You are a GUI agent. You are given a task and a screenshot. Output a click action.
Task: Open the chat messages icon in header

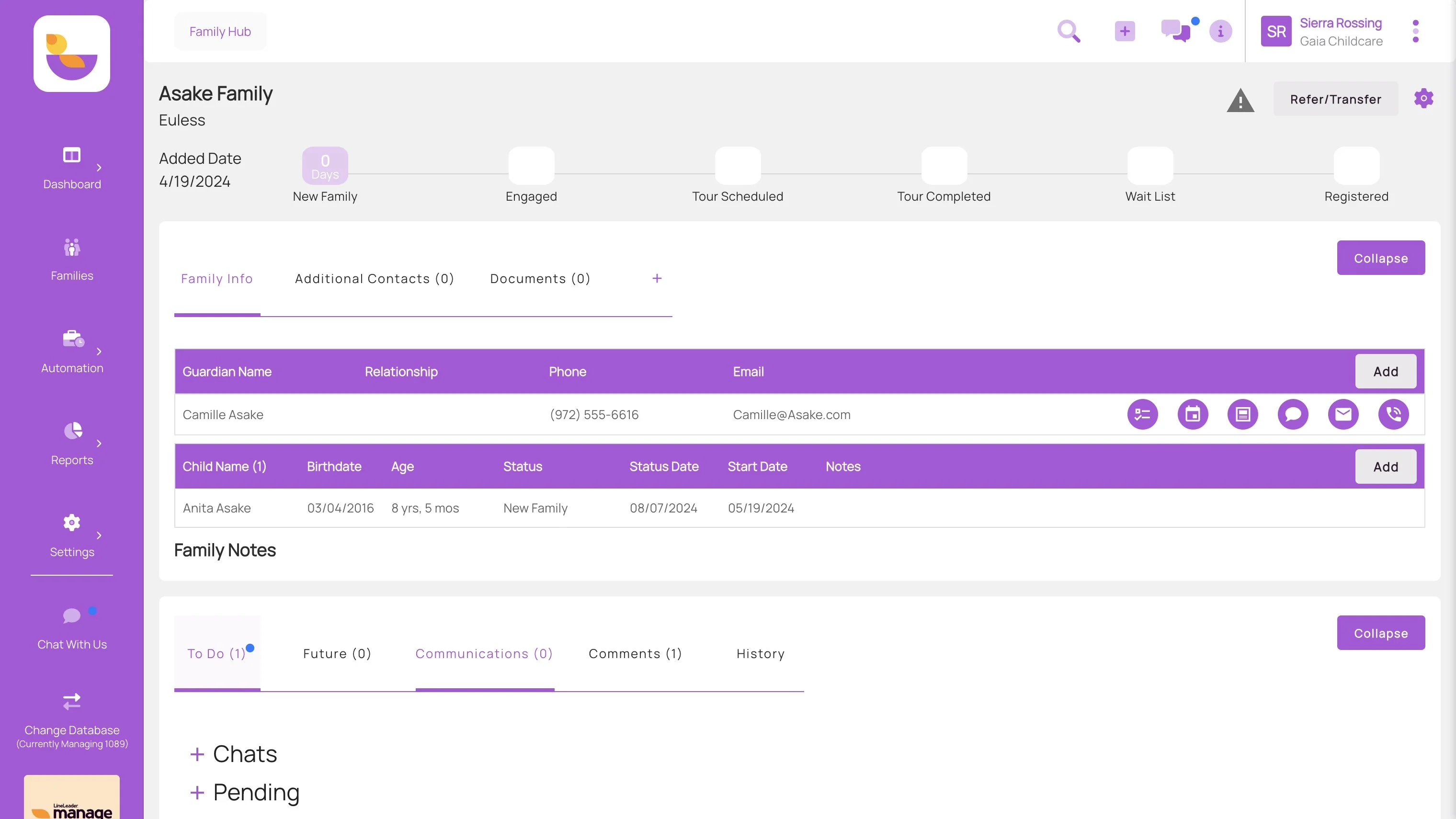[1176, 31]
